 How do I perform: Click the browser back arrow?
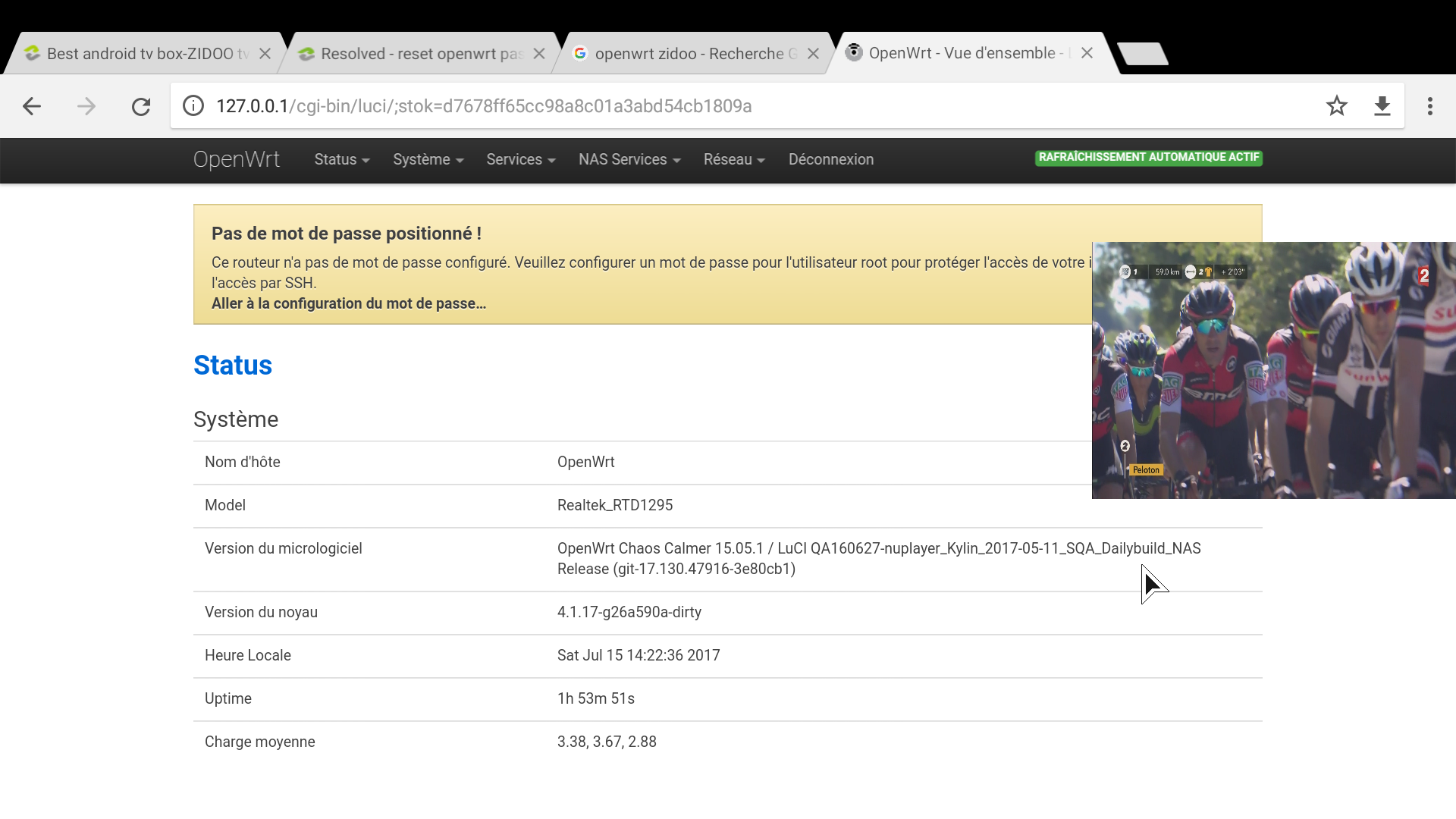coord(32,106)
